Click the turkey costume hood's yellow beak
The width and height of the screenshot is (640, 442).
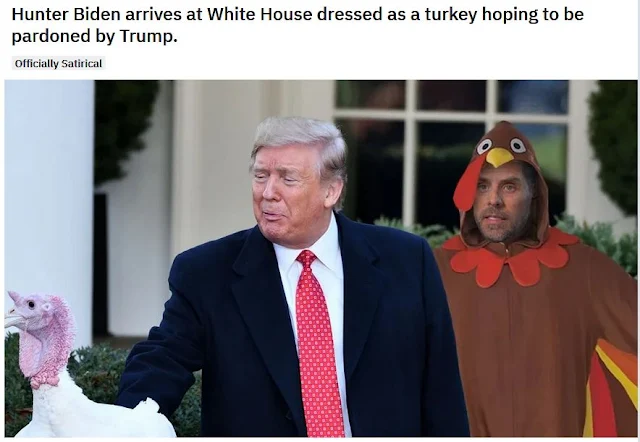[x=499, y=157]
